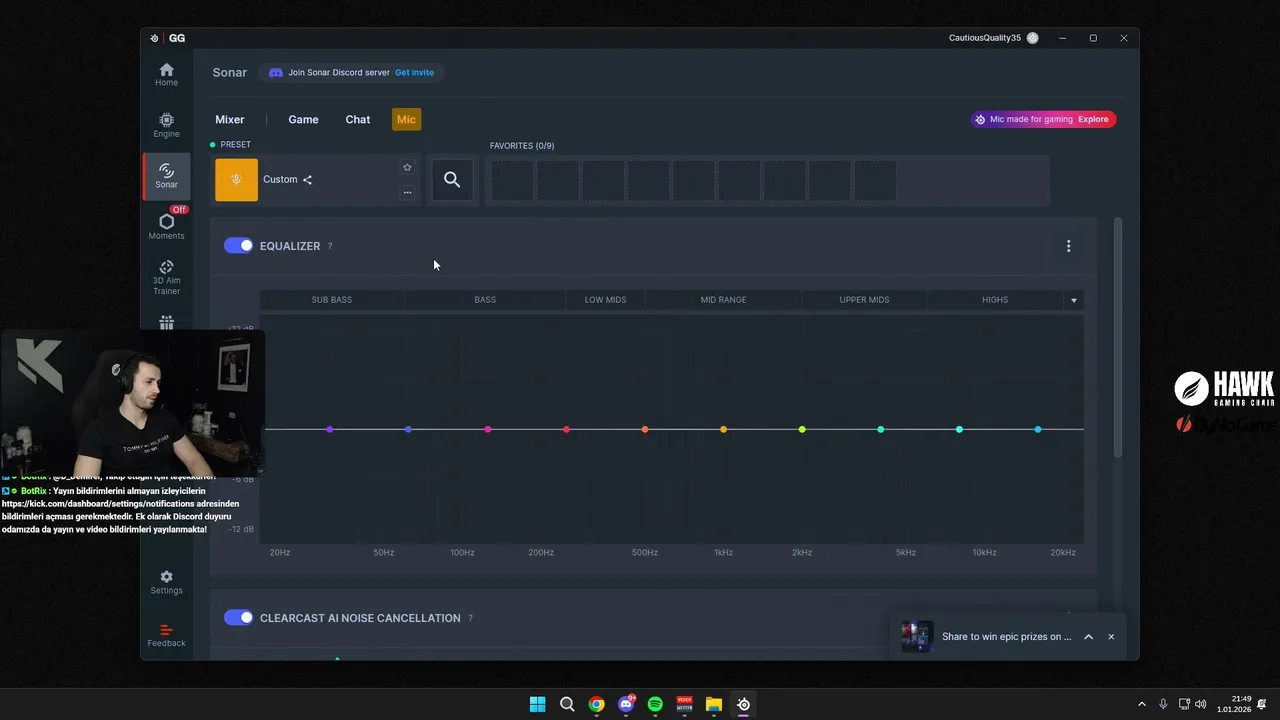Viewport: 1280px width, 720px height.
Task: Add preset to favorites with star
Action: [407, 167]
